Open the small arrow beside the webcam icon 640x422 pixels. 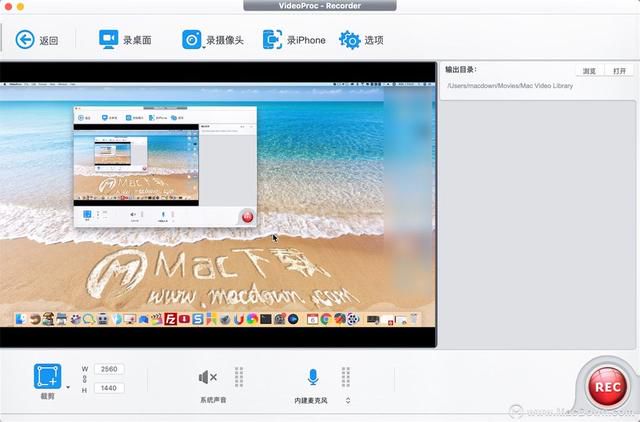click(x=203, y=48)
